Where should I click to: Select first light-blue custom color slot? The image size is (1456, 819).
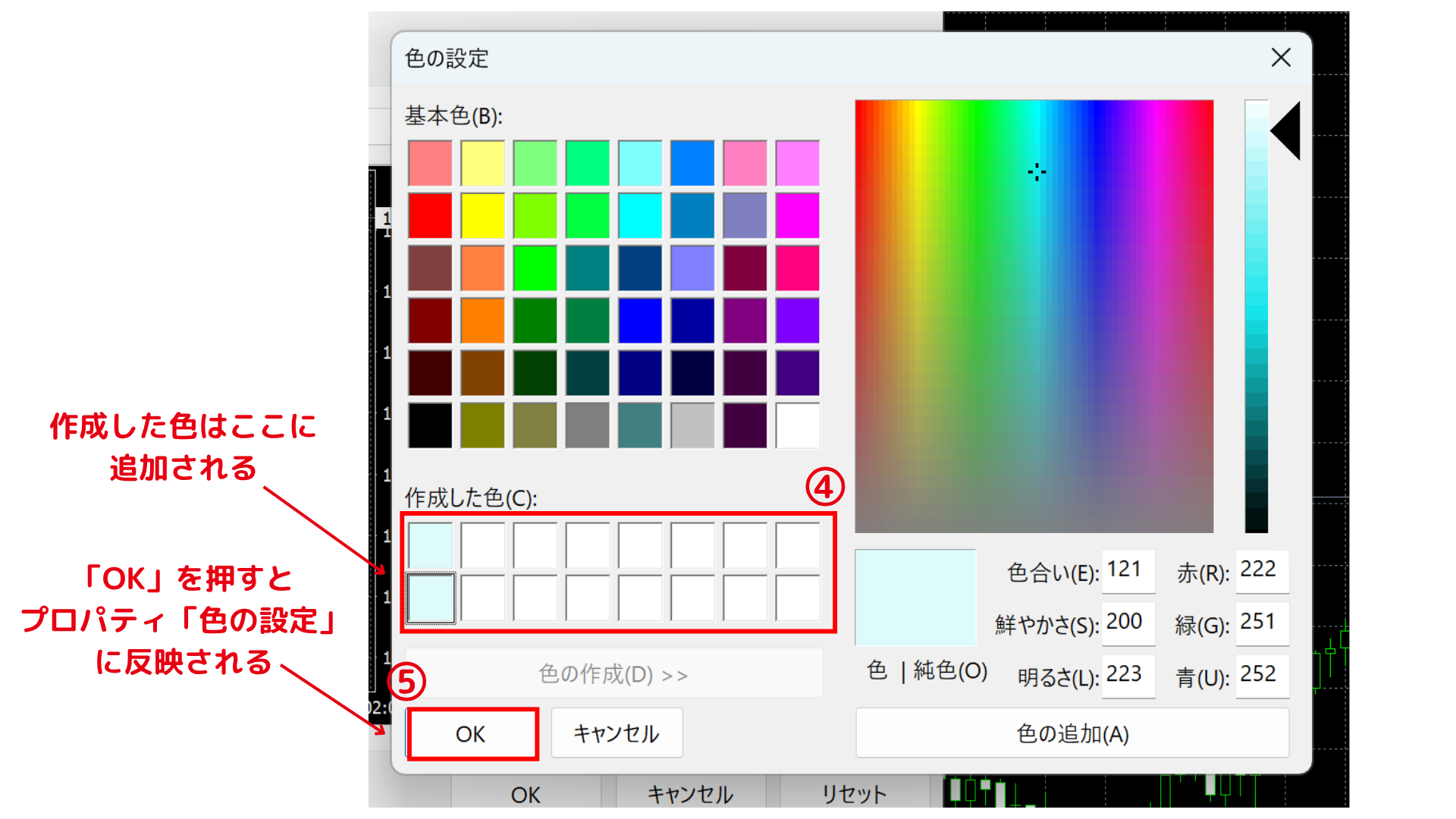coord(430,545)
